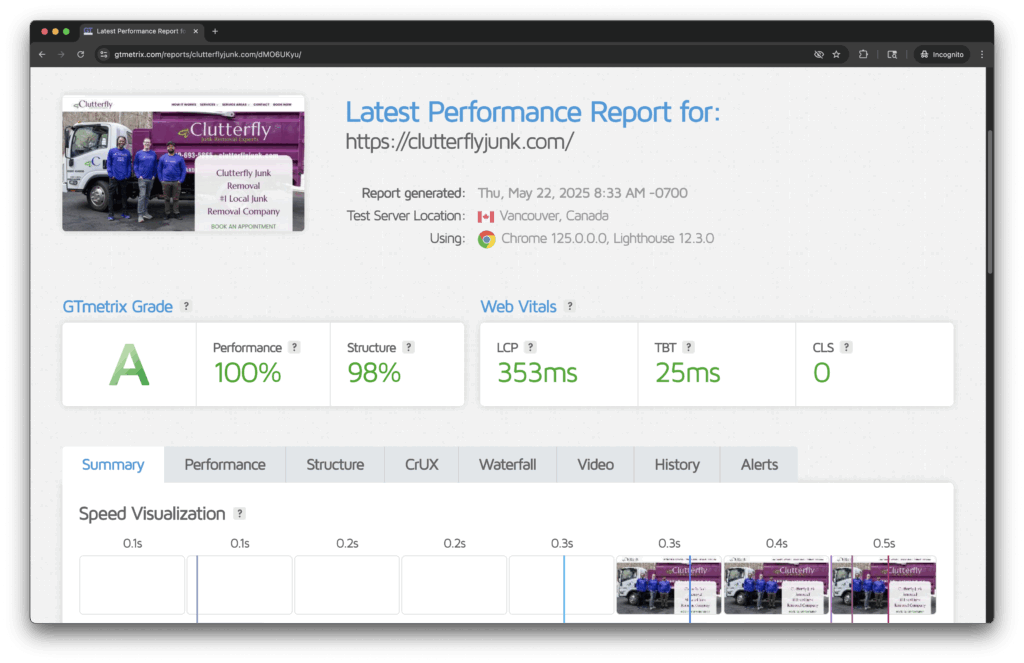Click the 0.5s filmstrip frame
The height and width of the screenshot is (663, 1024).
point(884,585)
